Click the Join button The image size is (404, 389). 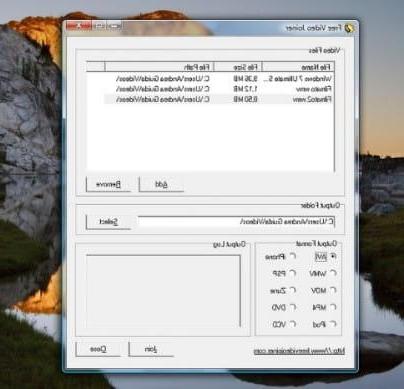[151, 349]
